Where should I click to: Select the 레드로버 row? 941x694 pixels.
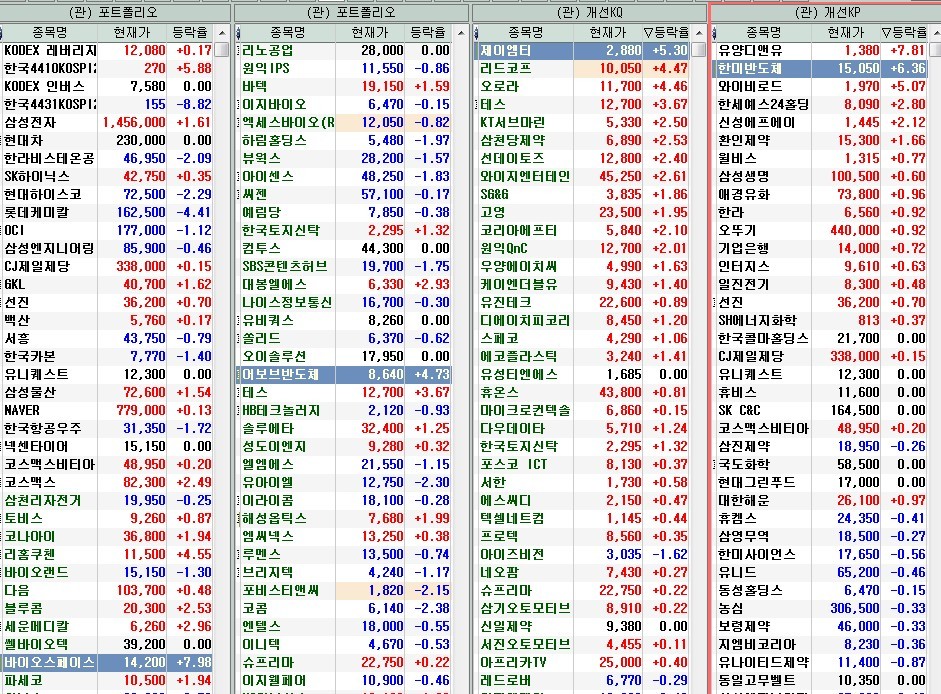tap(583, 681)
